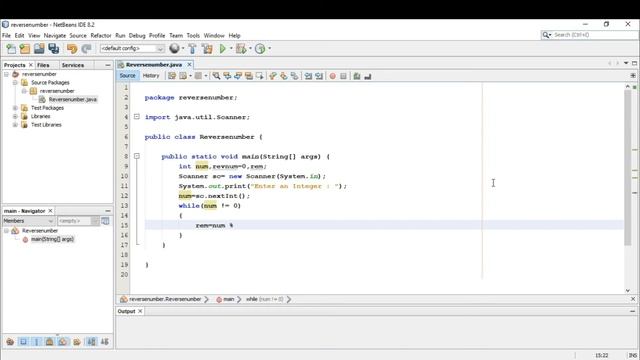Open the File menu
Viewport: 640px width, 360px height.
pos(6,36)
